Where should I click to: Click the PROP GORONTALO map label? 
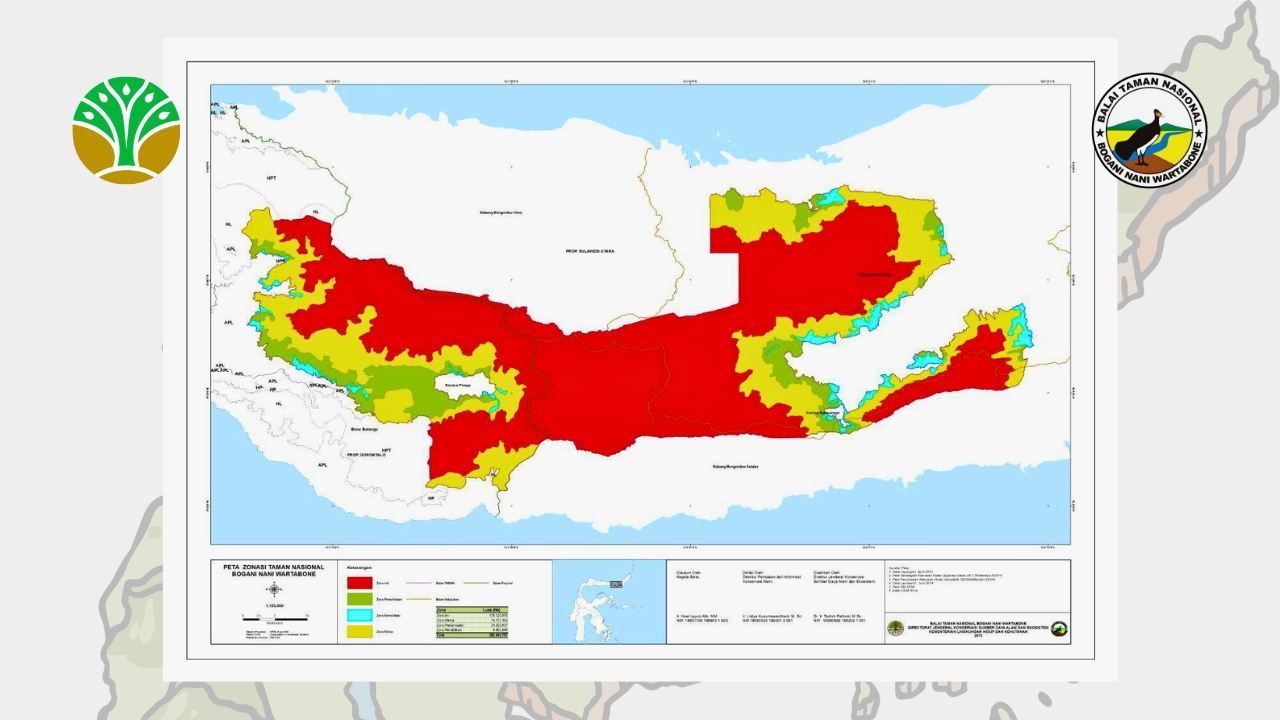367,456
